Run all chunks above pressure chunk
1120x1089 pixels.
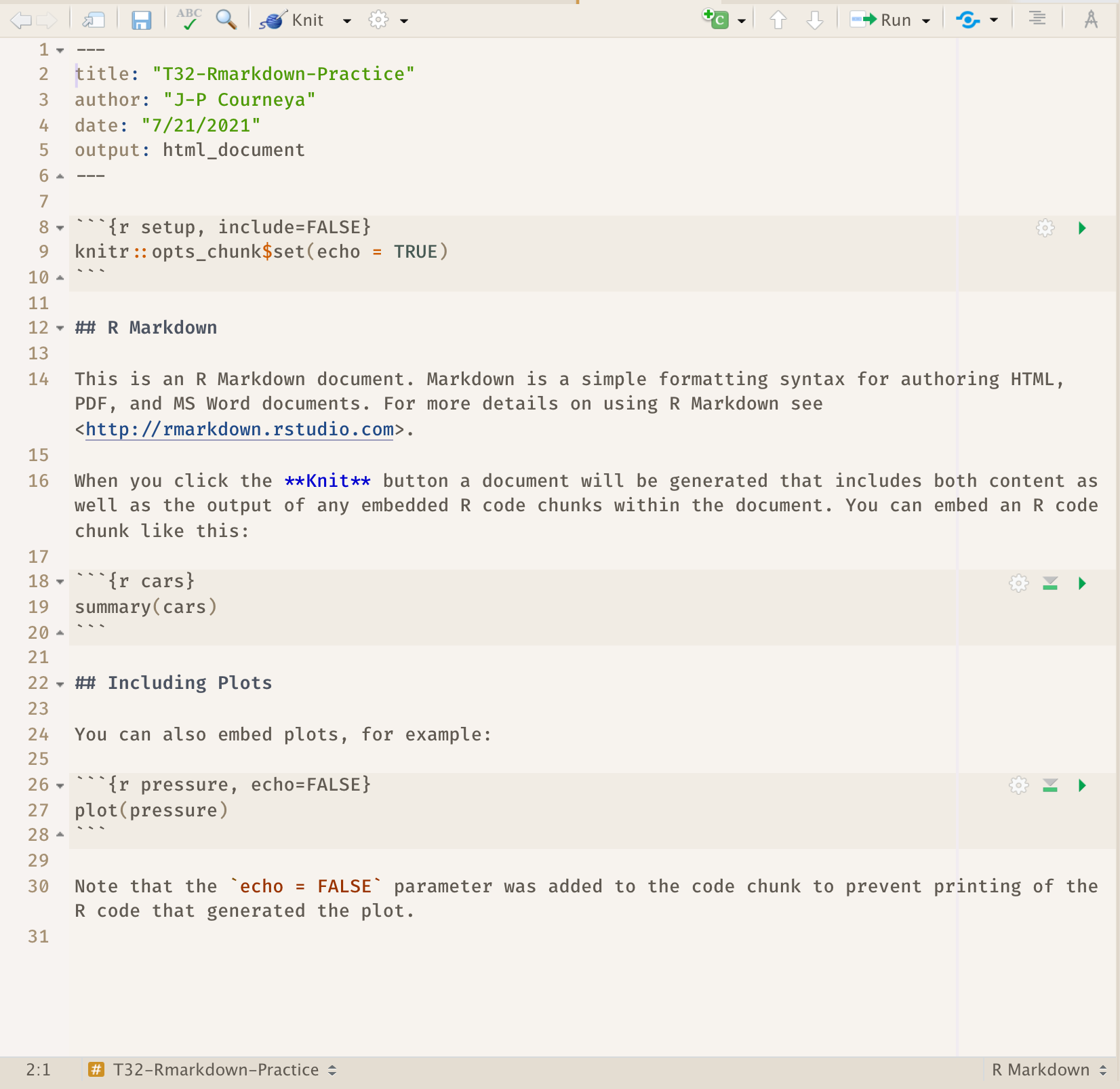(x=1050, y=785)
